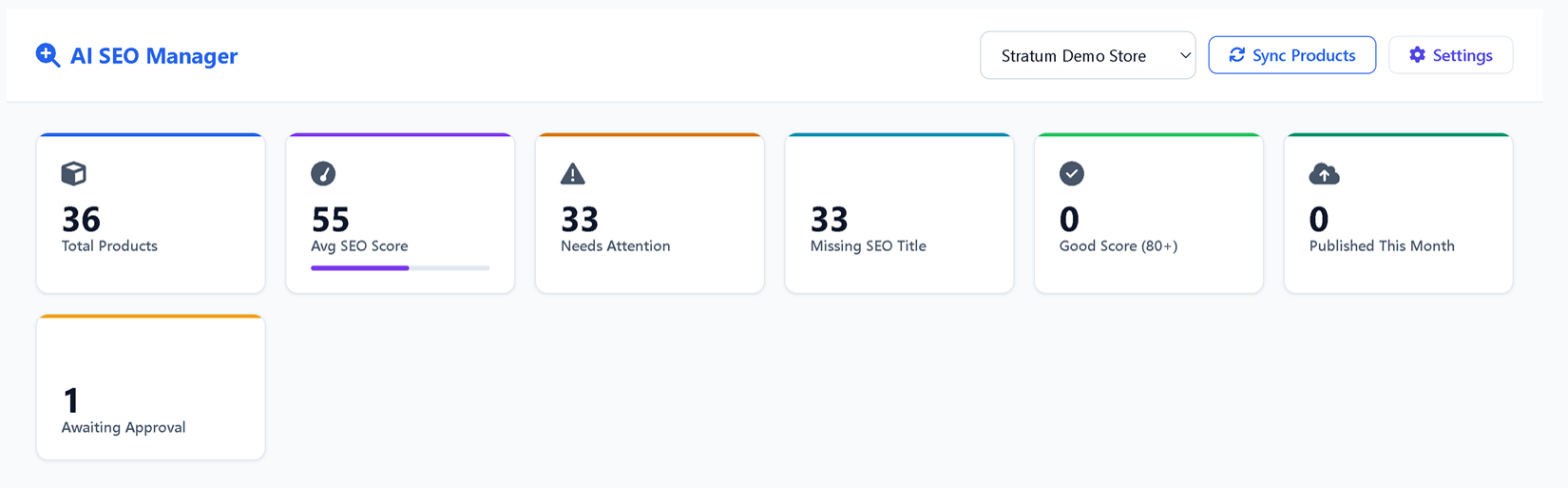
Task: Open the Missing SEO Title card
Action: click(899, 213)
